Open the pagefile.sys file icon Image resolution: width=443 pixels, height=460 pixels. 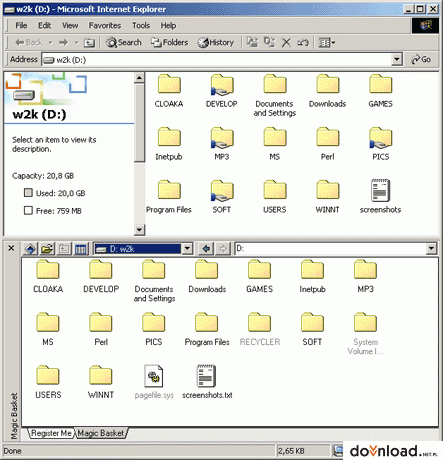tap(154, 376)
